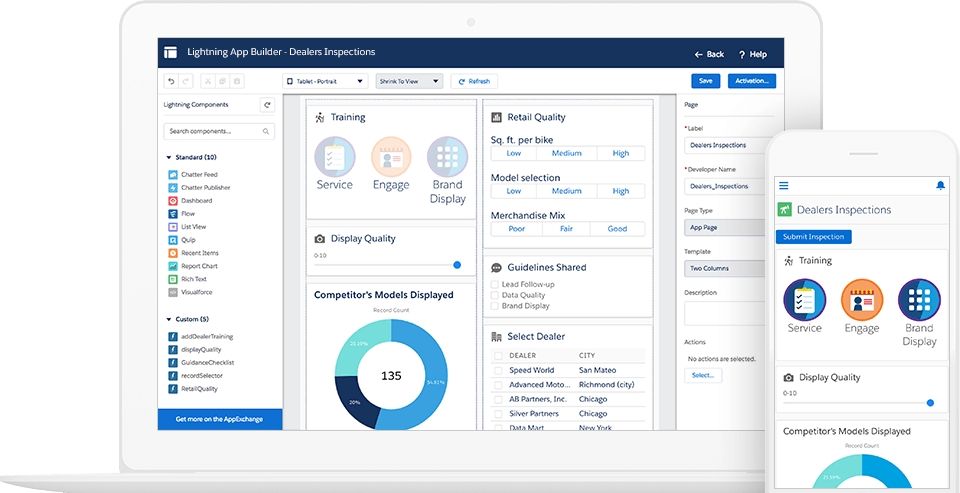
Task: Set Sq. ft. per bike to High
Action: (x=621, y=153)
